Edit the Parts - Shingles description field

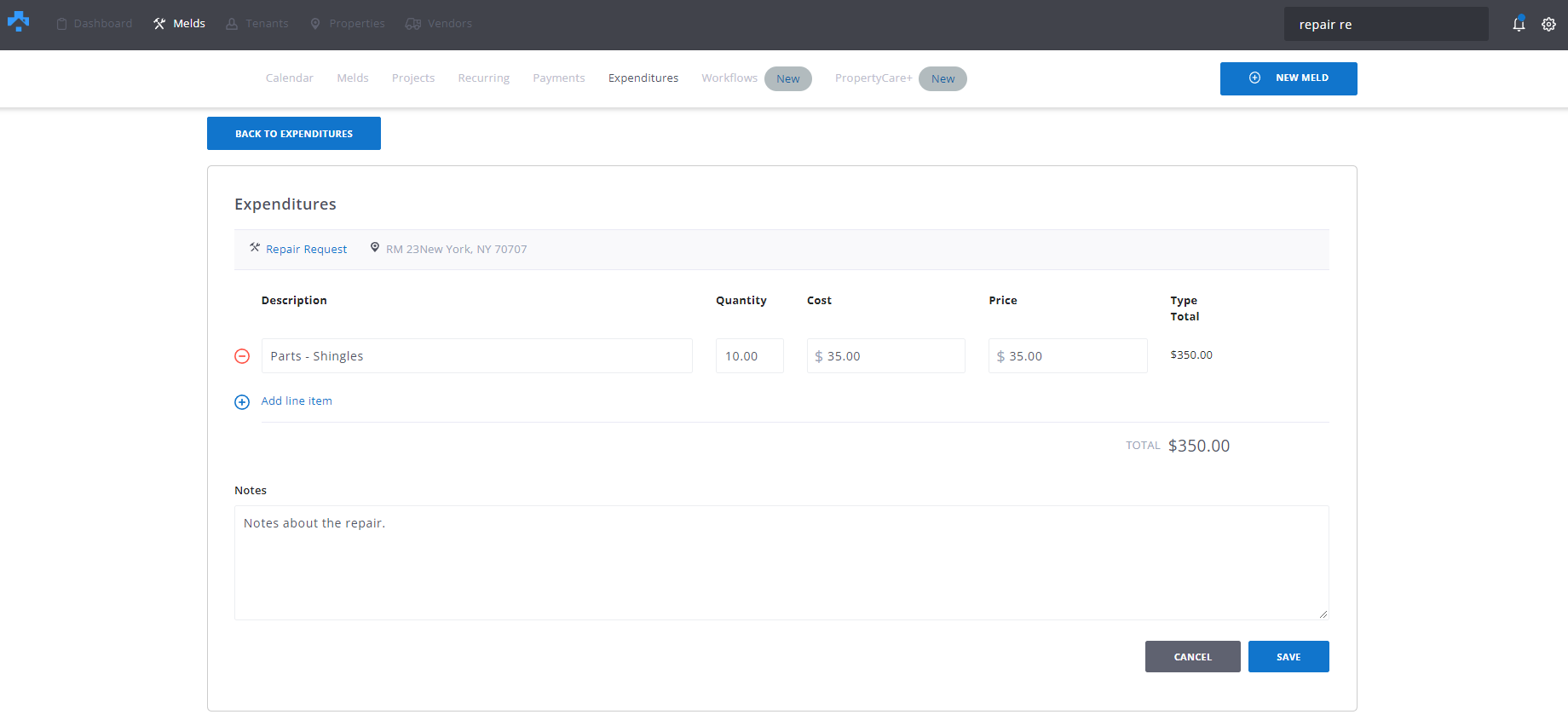coord(477,356)
